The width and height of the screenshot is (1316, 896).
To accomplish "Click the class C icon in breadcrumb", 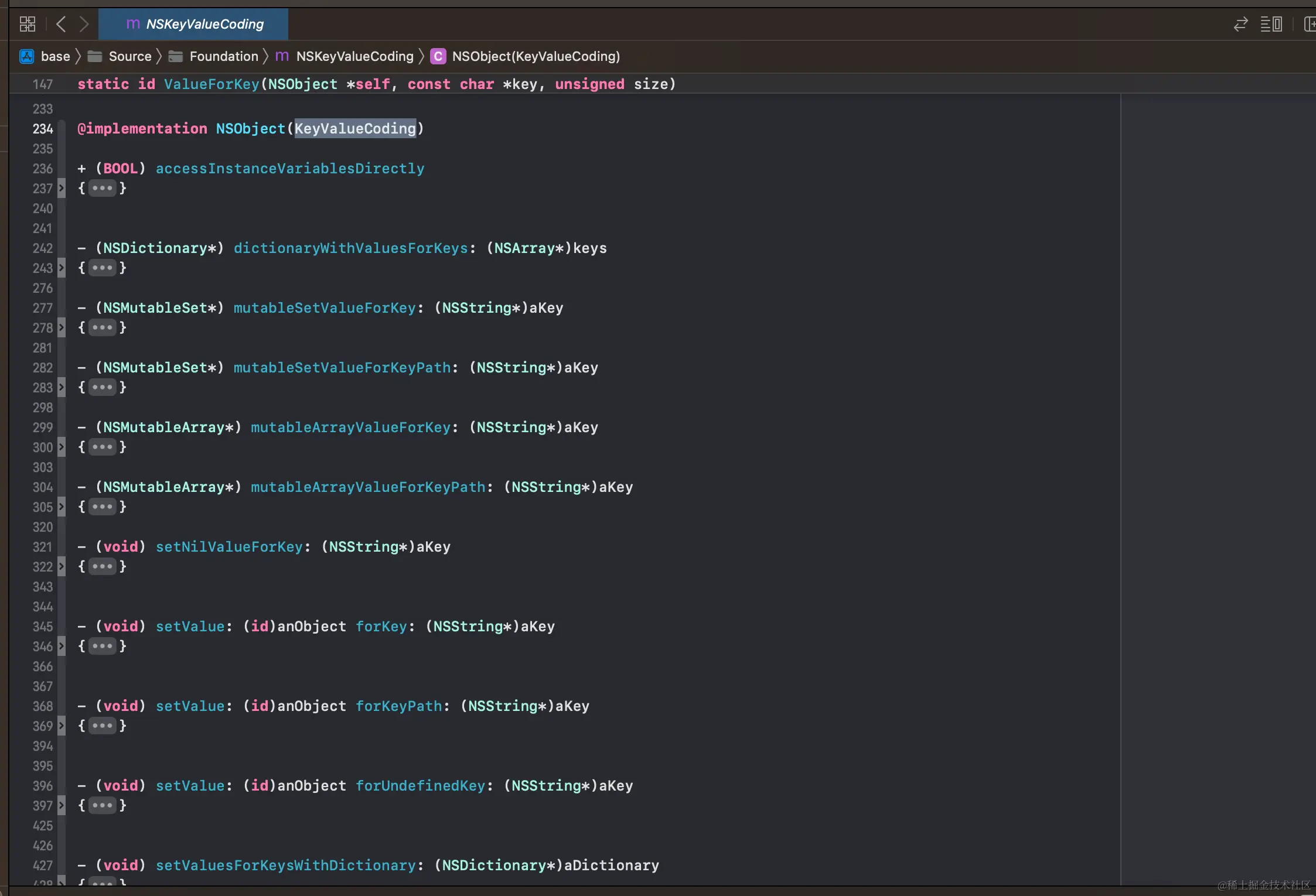I will point(438,56).
